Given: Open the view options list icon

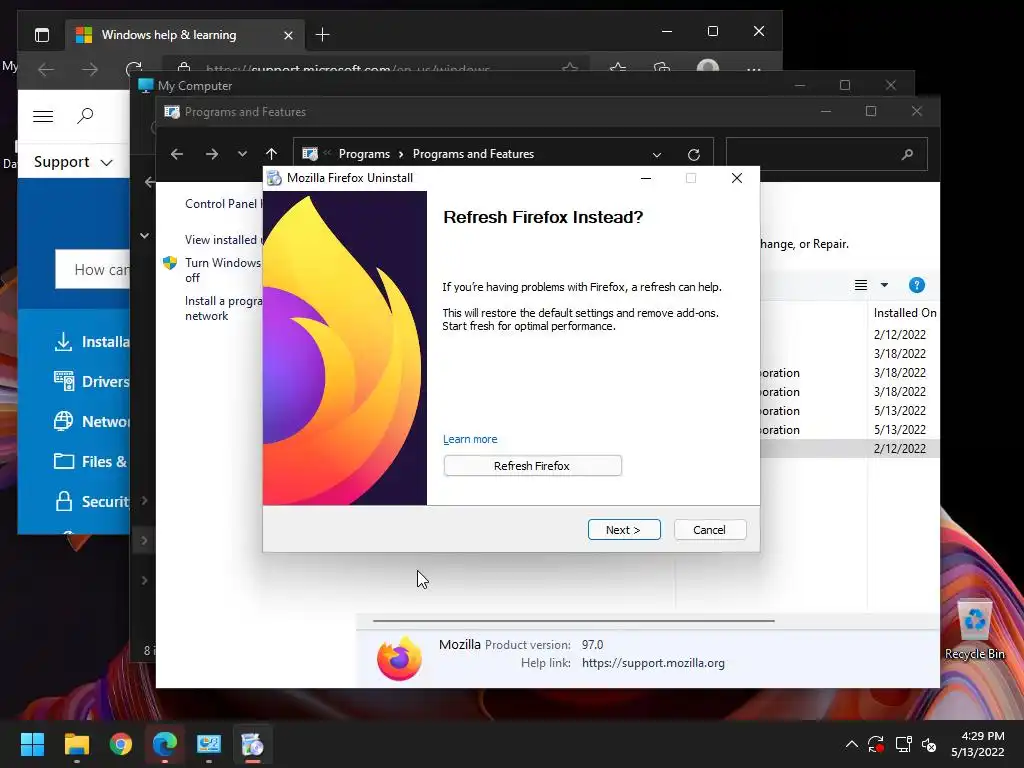Looking at the screenshot, I should tap(861, 285).
